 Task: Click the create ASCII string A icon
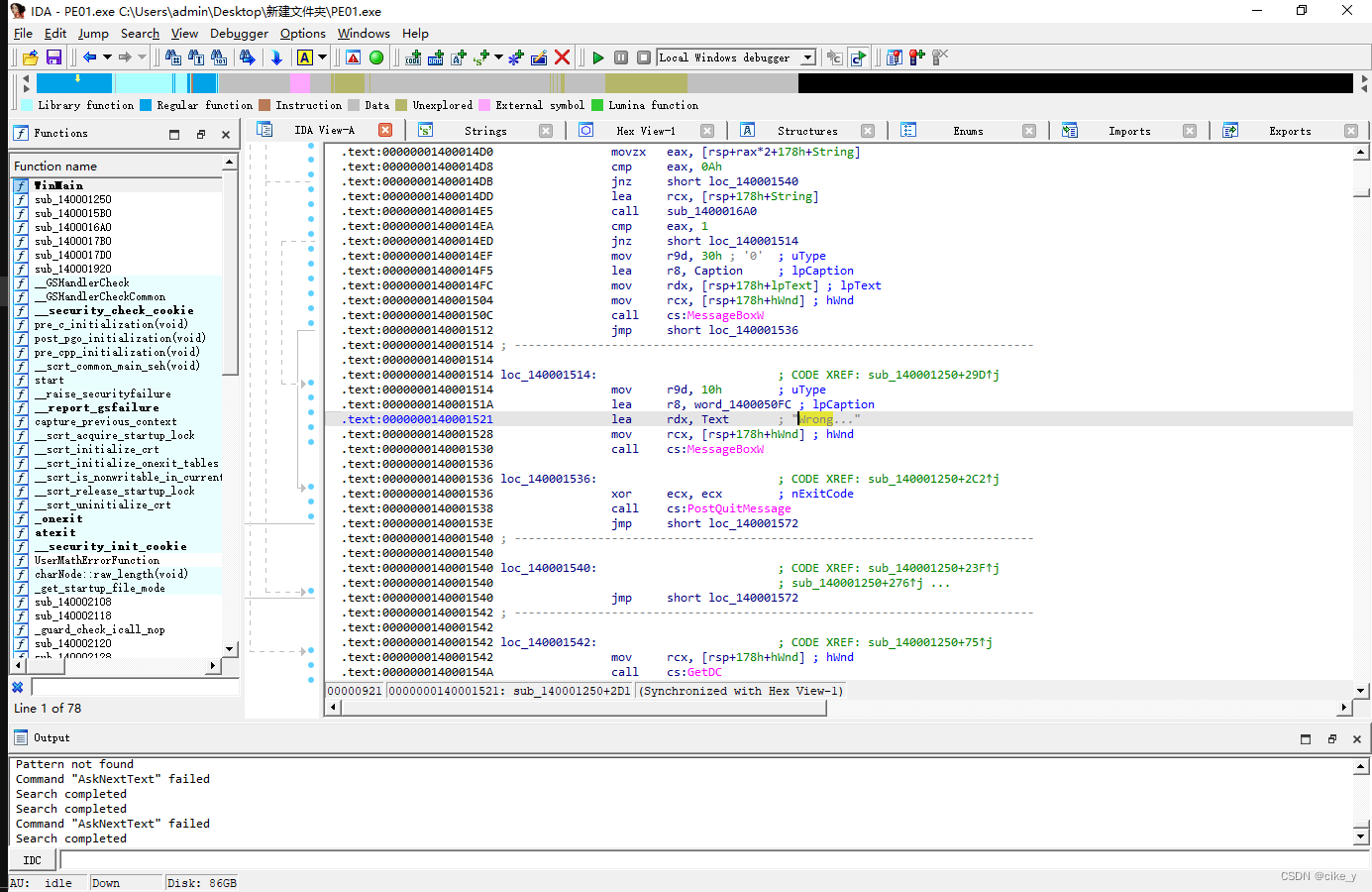tap(459, 57)
